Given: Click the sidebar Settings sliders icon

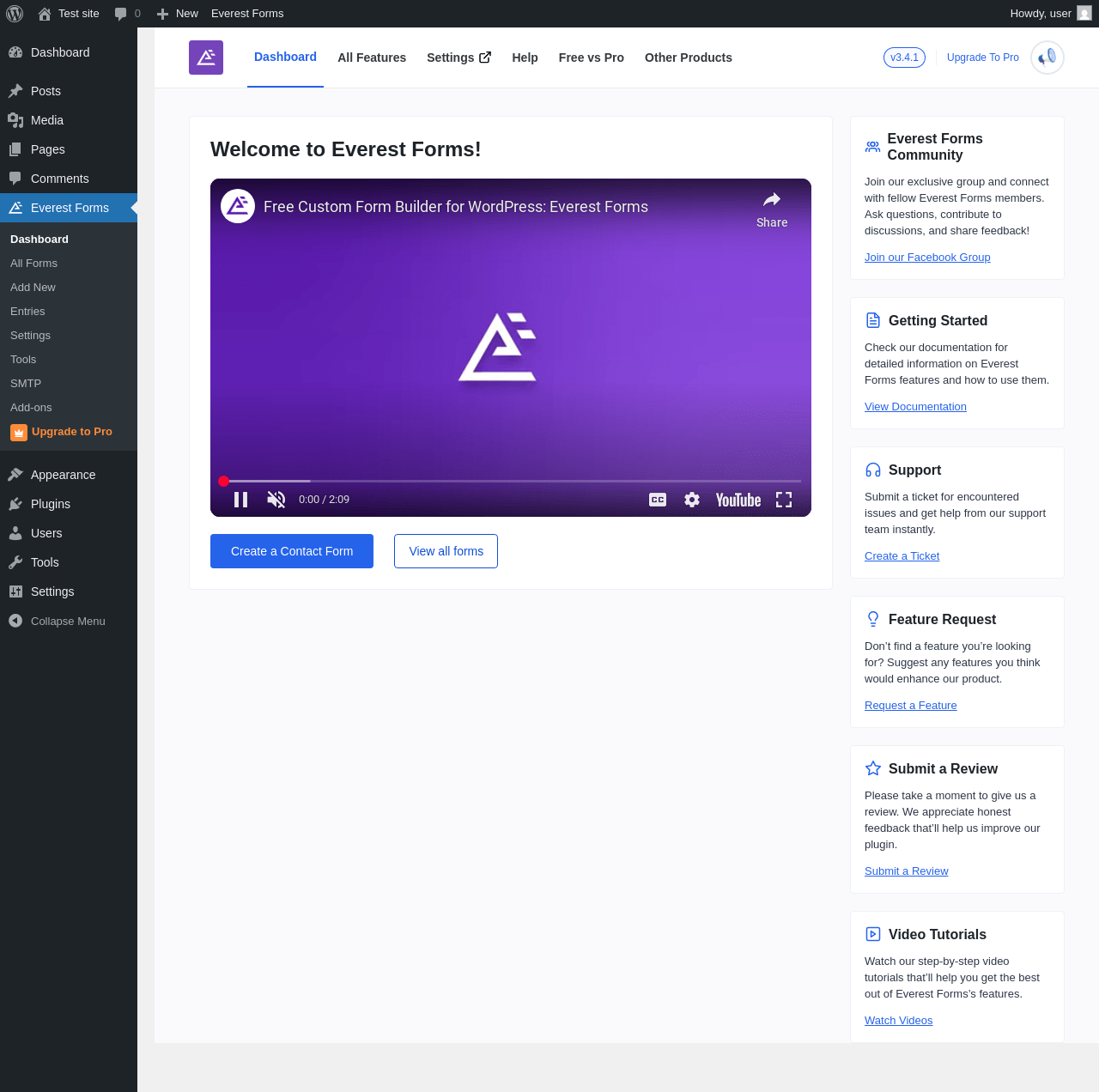Looking at the screenshot, I should tap(15, 591).
